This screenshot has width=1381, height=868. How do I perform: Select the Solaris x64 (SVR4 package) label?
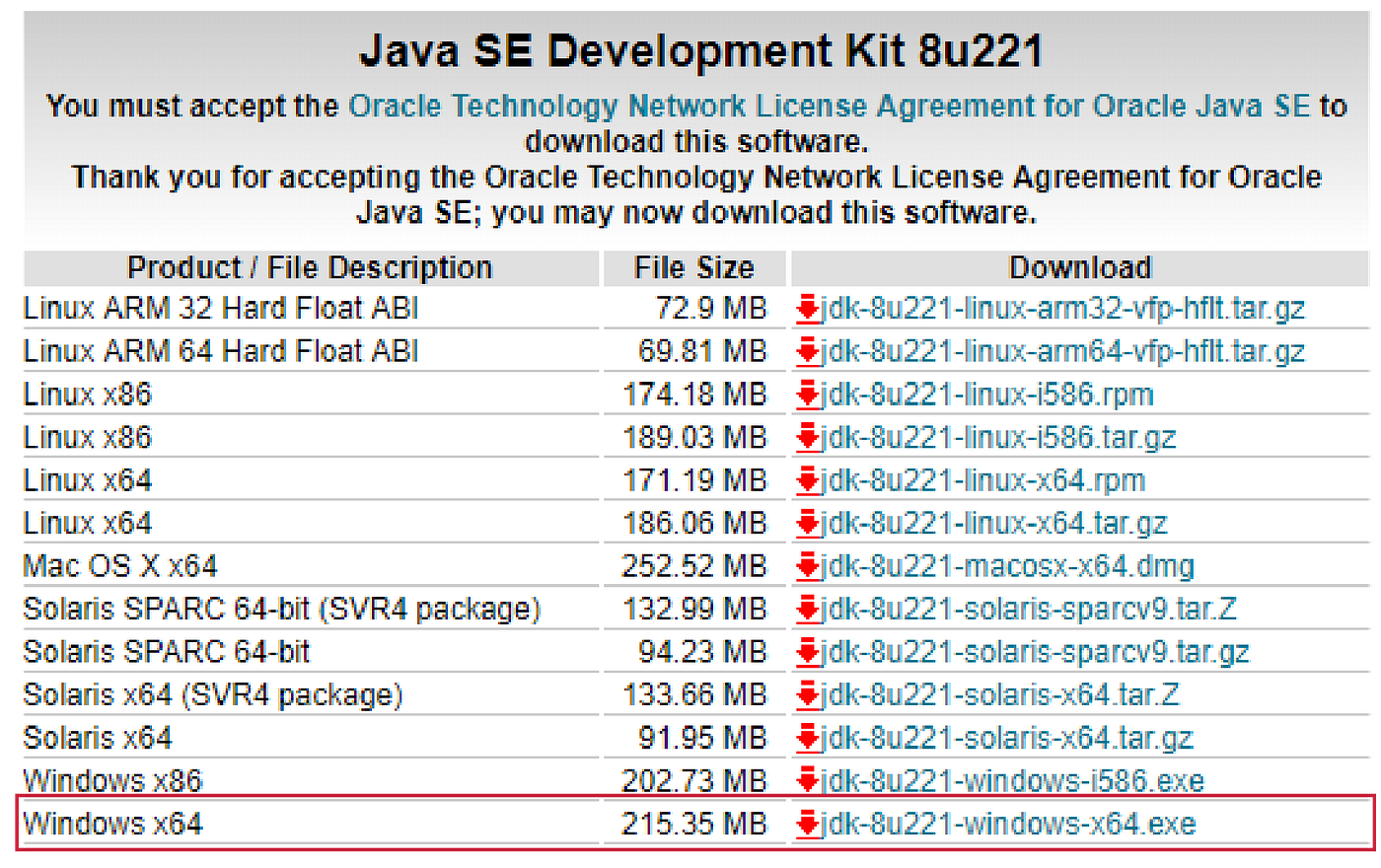tap(213, 694)
